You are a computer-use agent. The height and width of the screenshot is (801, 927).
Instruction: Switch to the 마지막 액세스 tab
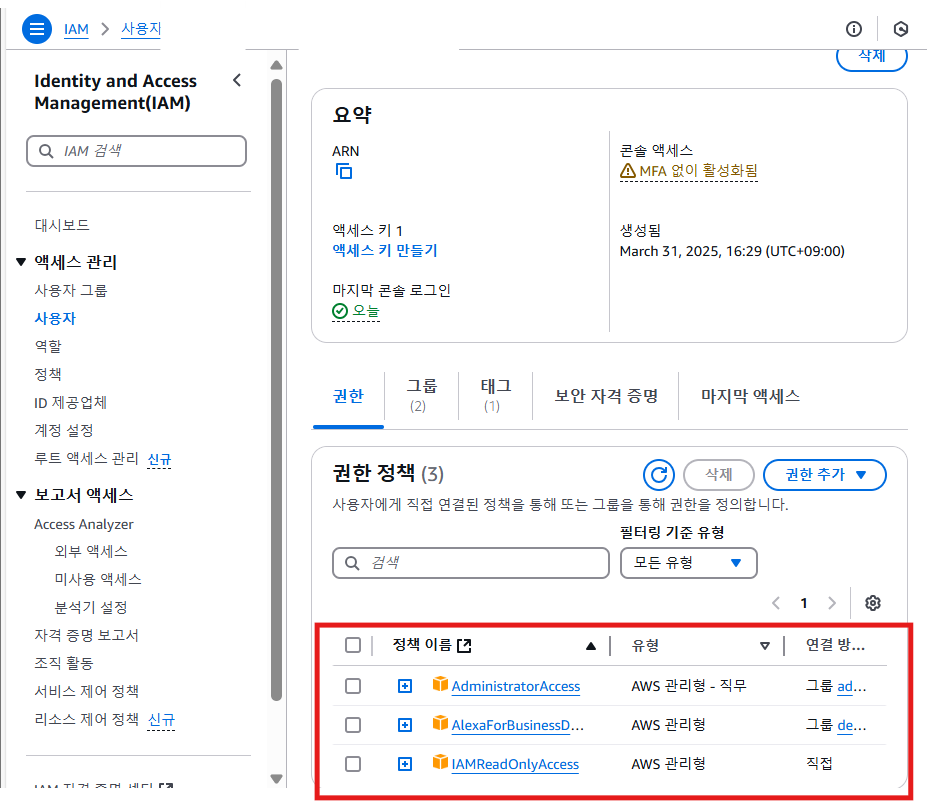point(750,395)
